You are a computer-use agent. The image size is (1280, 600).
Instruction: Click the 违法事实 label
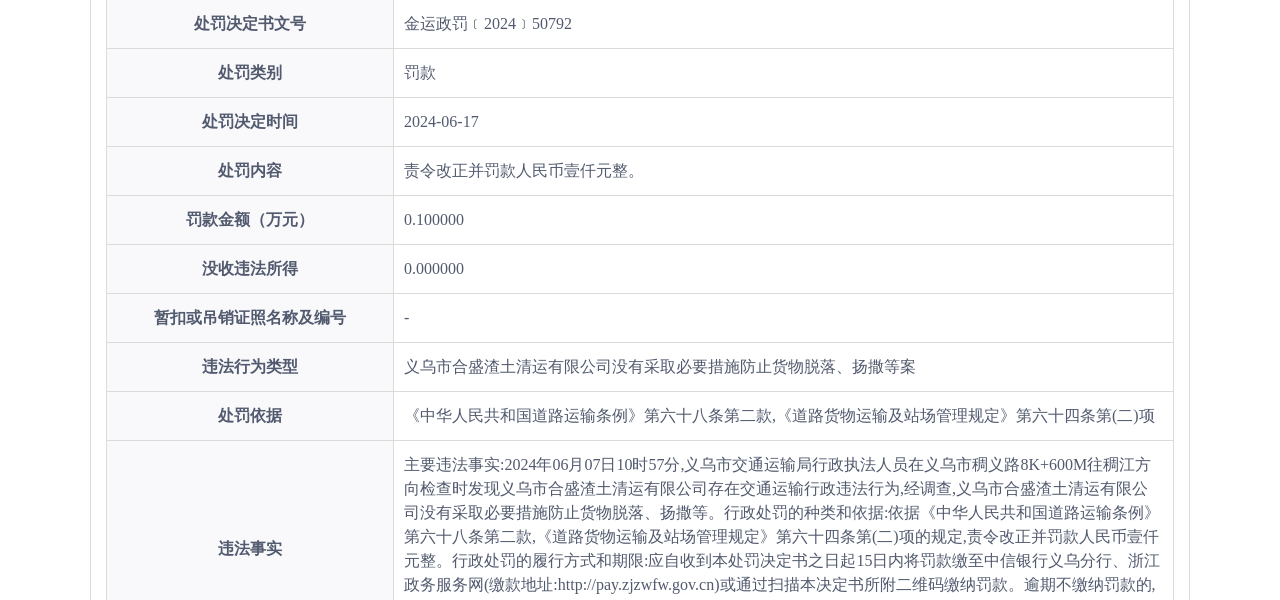[250, 549]
